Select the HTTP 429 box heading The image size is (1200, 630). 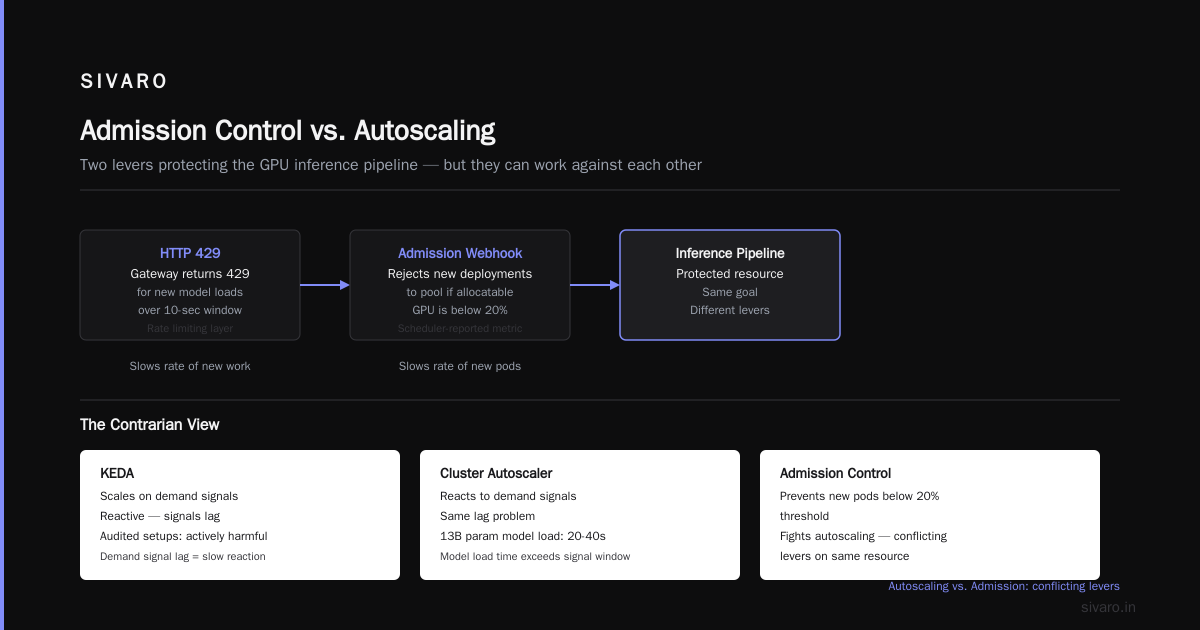pos(190,254)
